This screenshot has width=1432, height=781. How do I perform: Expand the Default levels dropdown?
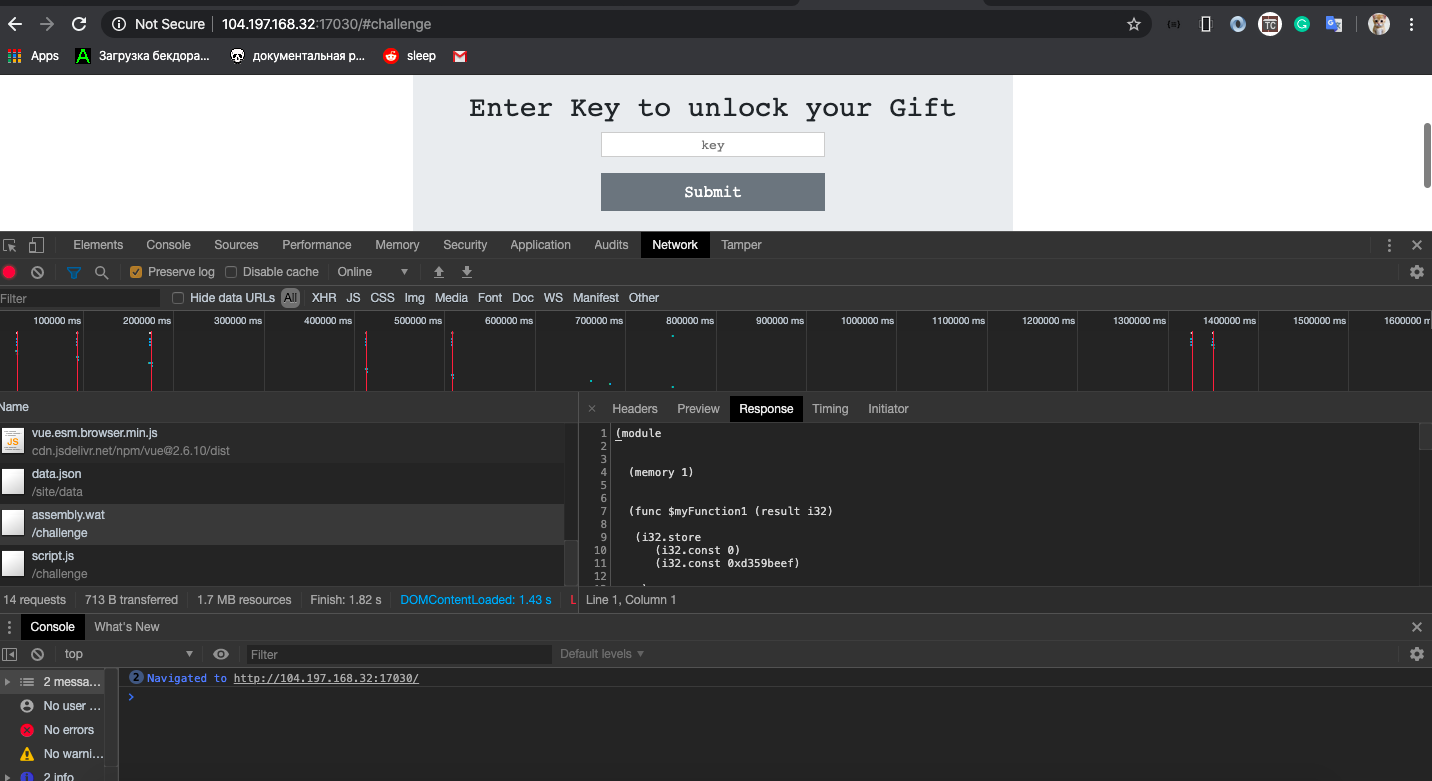601,654
